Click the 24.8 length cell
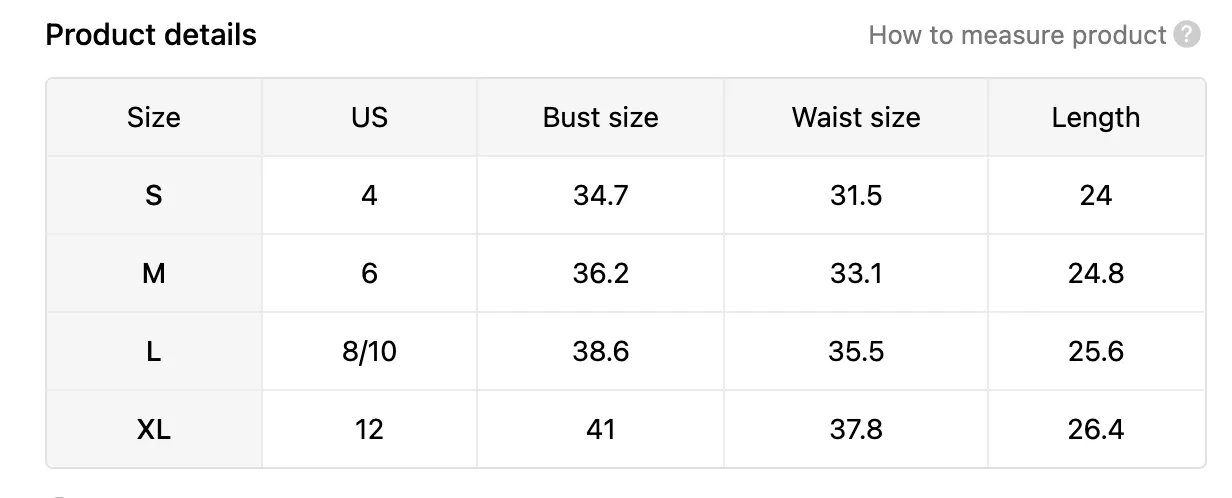 (x=1096, y=273)
